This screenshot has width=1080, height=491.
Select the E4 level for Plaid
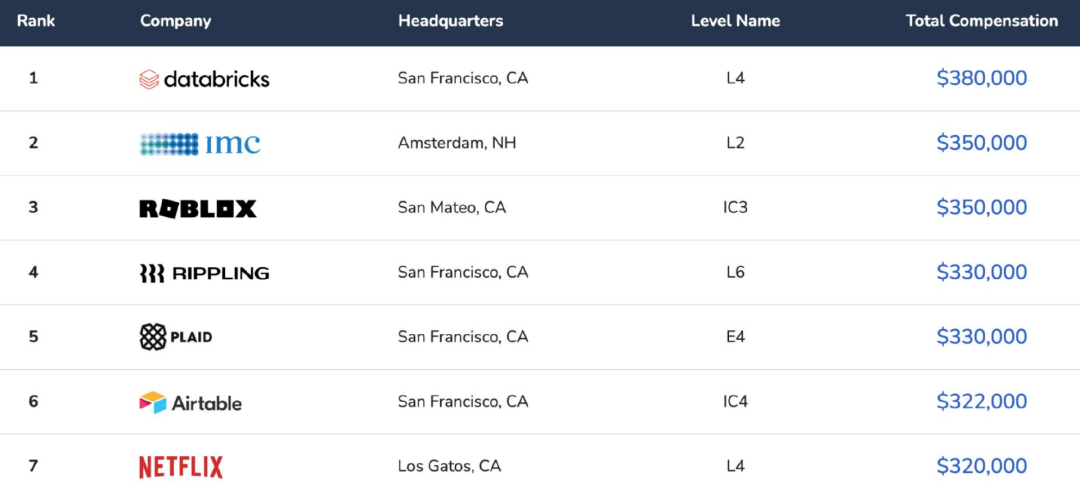point(735,337)
